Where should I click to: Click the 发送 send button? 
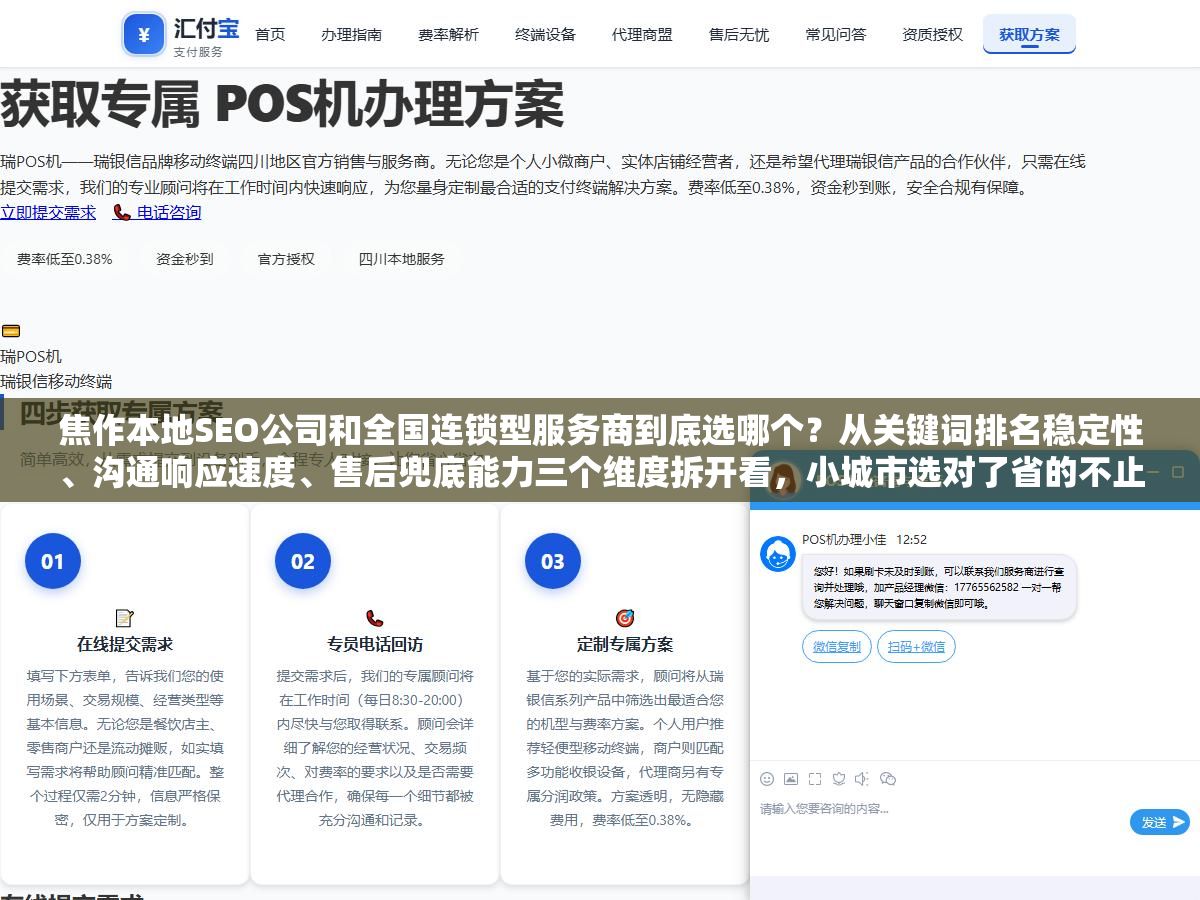tap(1160, 822)
